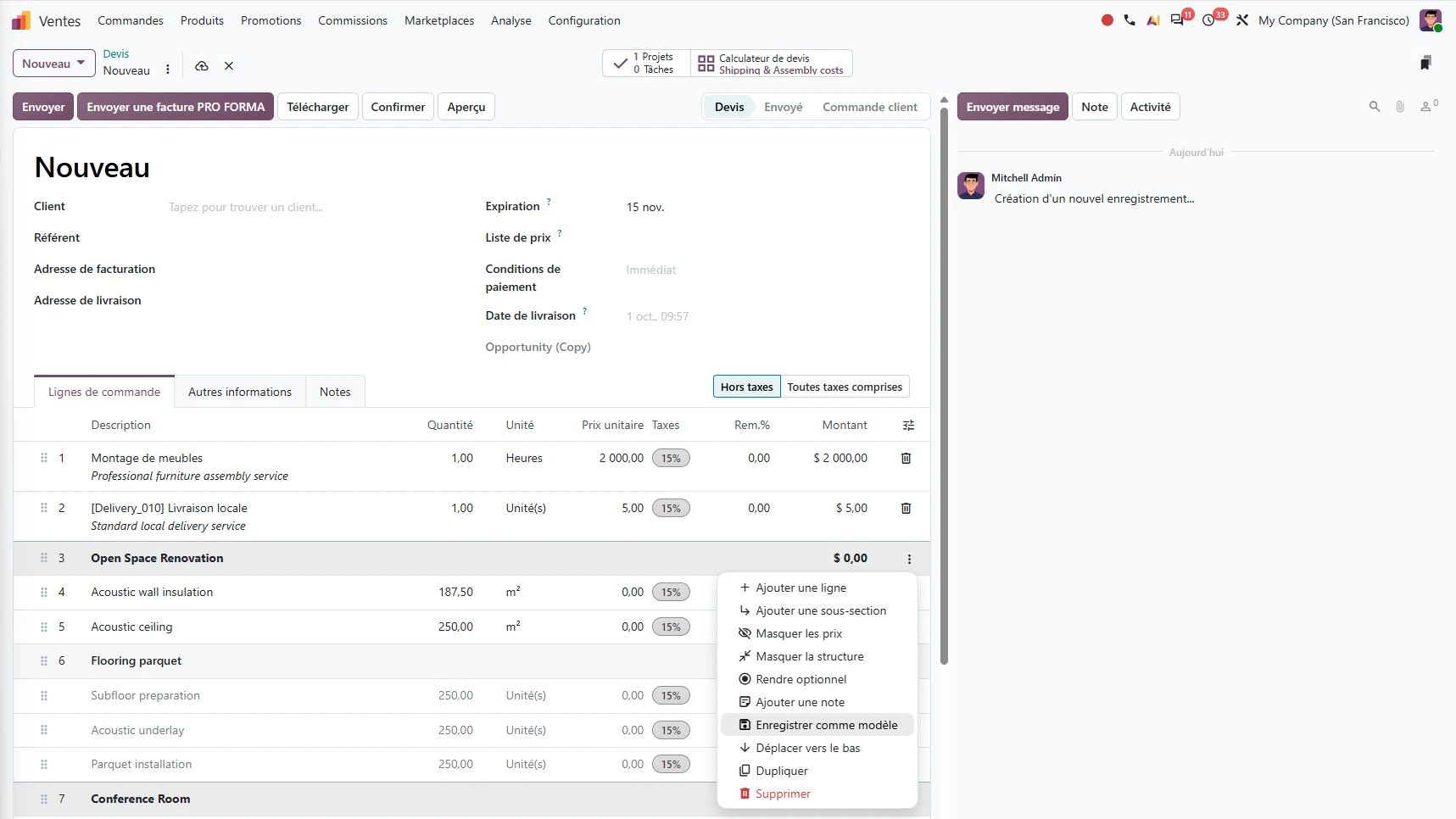The height and width of the screenshot is (819, 1456).
Task: Click Expiration help question mark
Action: pos(549,202)
